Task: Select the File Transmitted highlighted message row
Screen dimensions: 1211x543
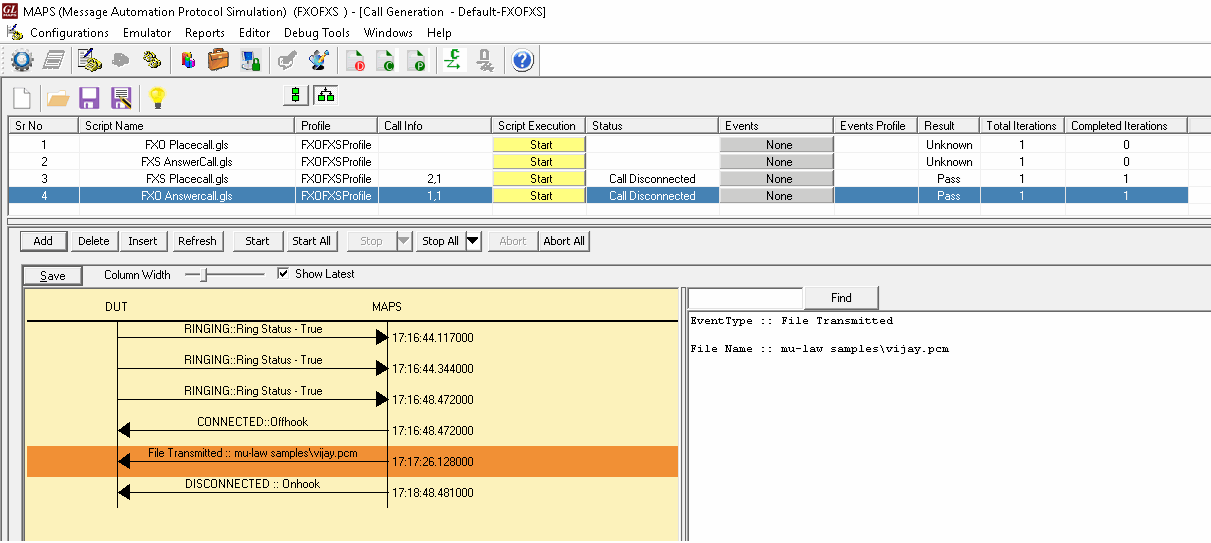Action: 352,461
